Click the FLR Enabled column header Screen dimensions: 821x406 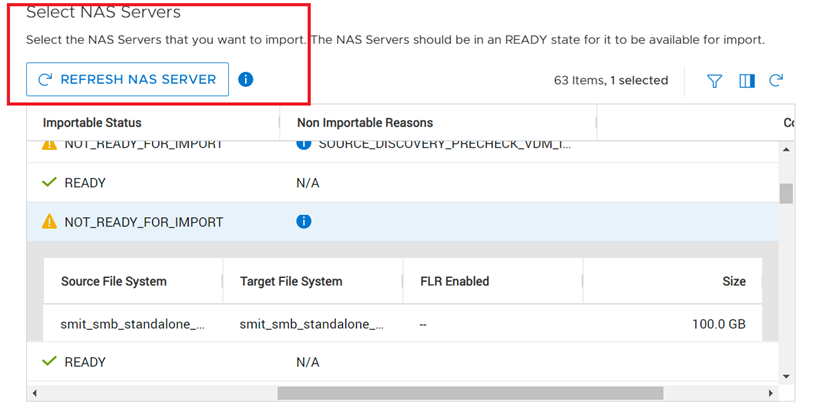pos(454,281)
